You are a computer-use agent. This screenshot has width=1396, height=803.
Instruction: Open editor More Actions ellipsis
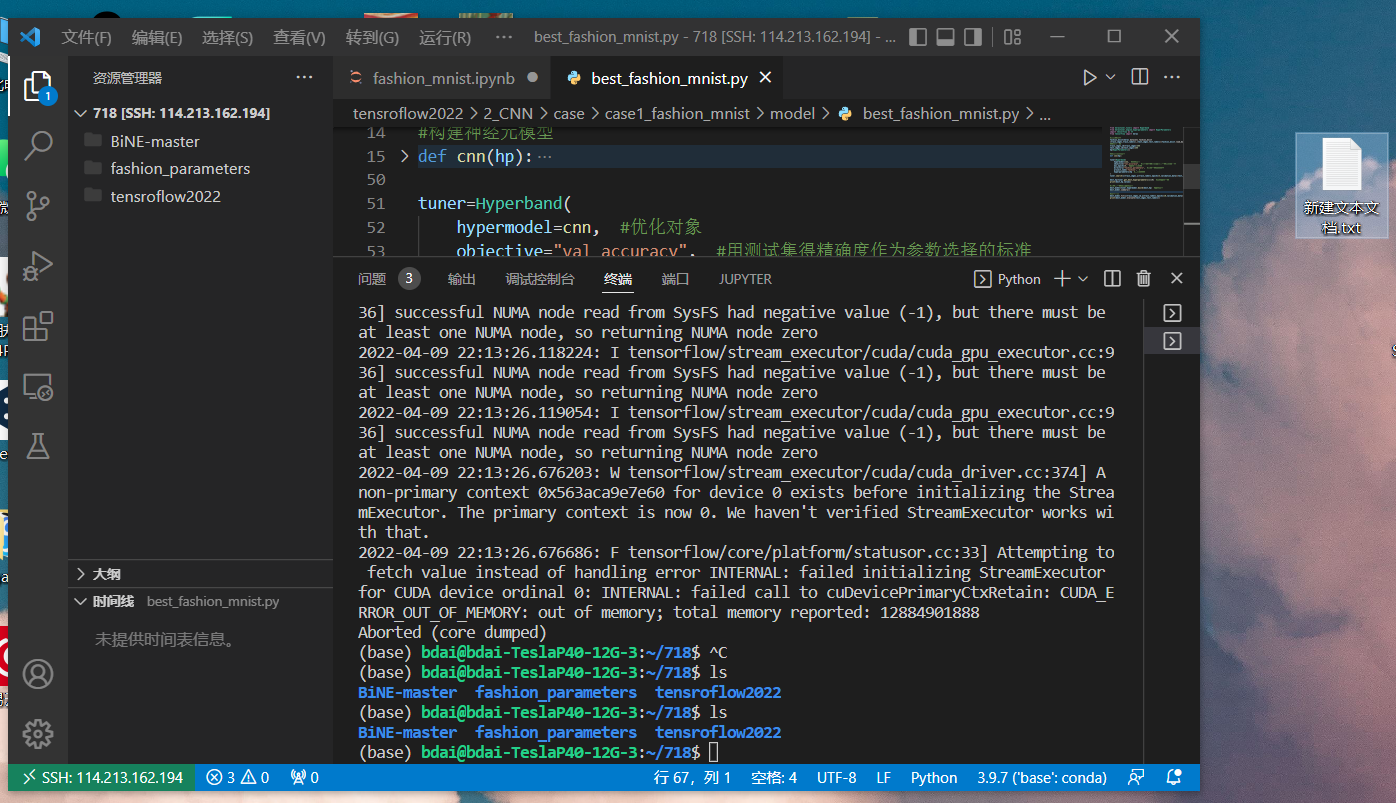pyautogui.click(x=1171, y=77)
